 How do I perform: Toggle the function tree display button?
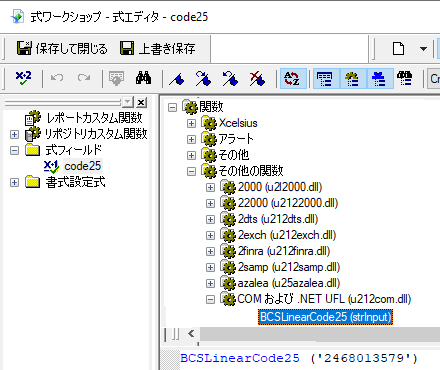(x=353, y=79)
